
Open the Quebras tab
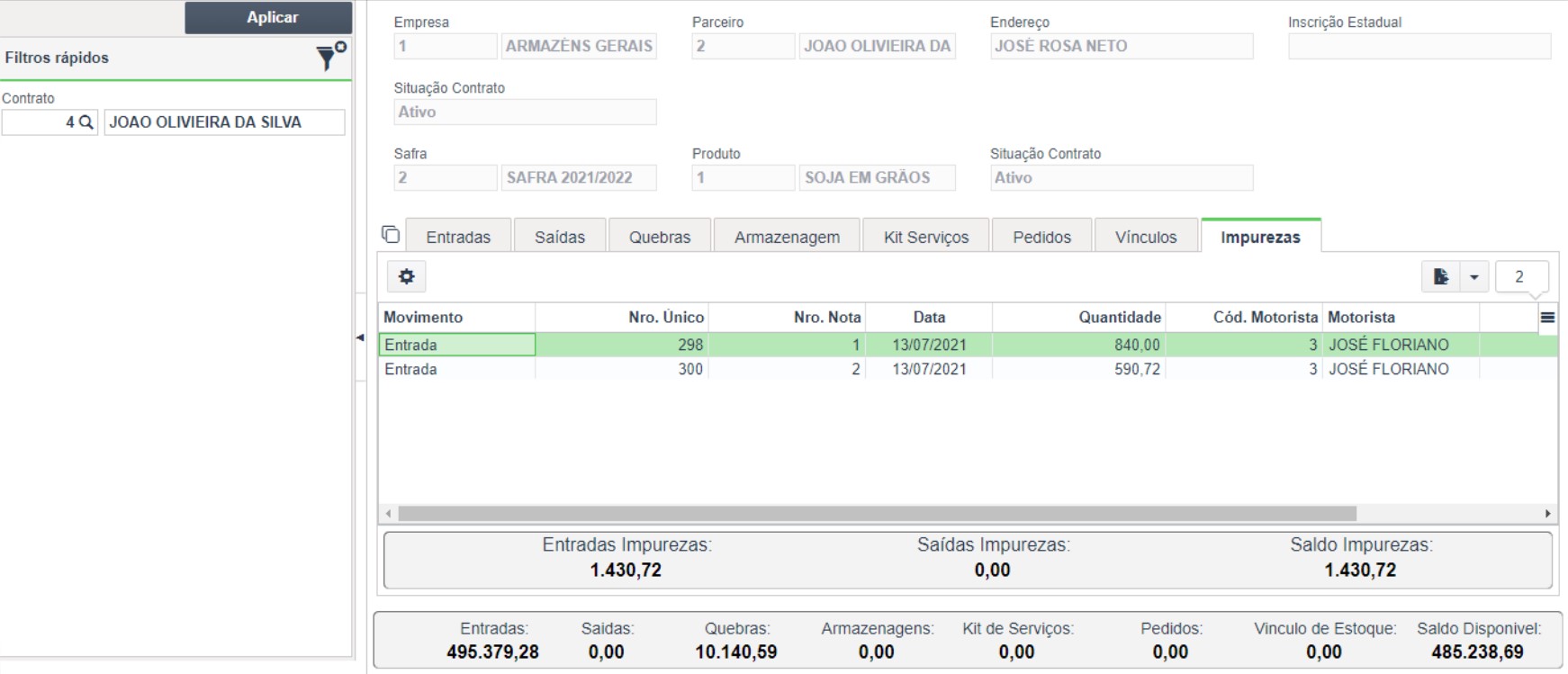(660, 237)
